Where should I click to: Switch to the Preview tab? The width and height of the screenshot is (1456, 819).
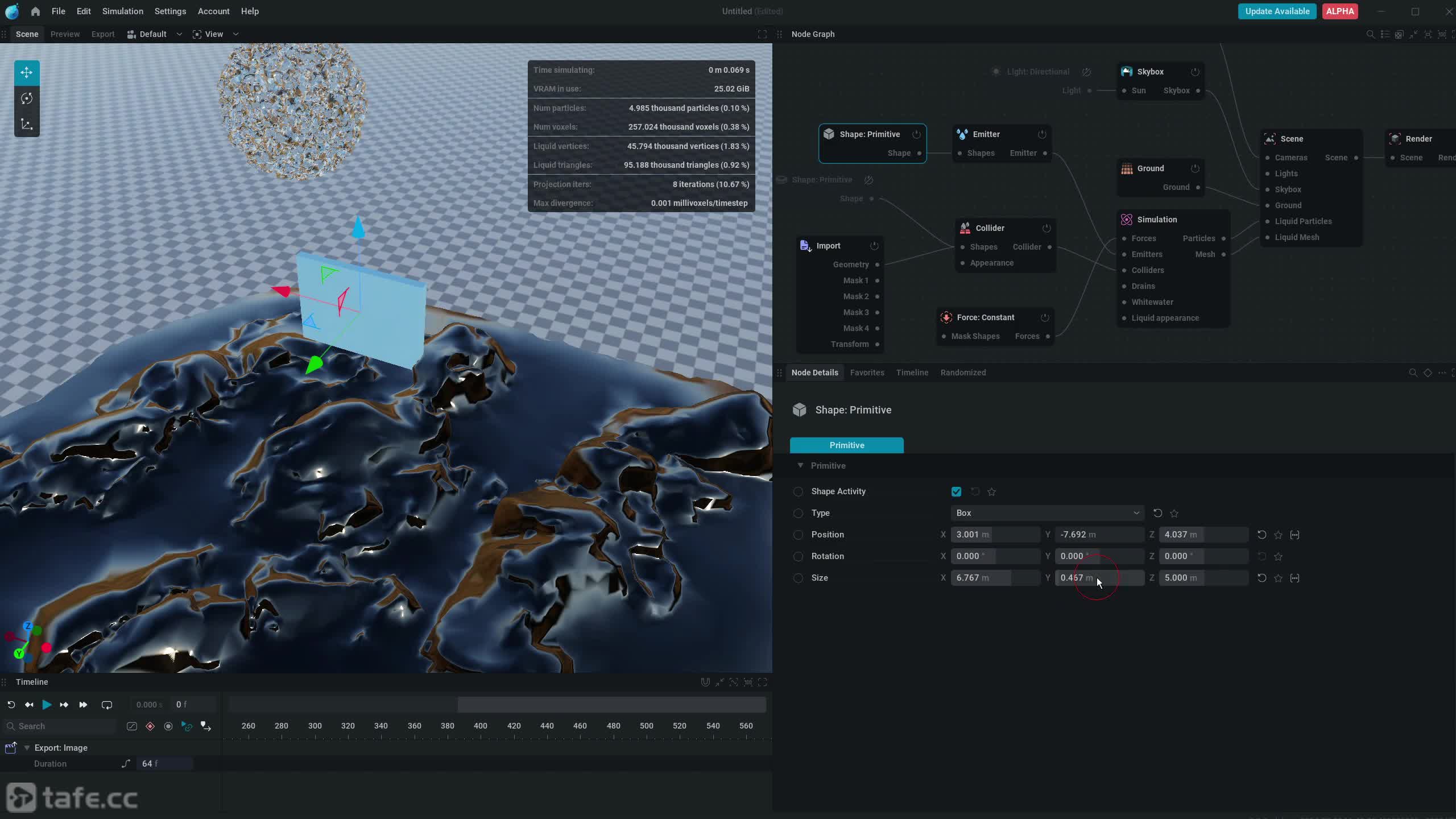click(65, 34)
